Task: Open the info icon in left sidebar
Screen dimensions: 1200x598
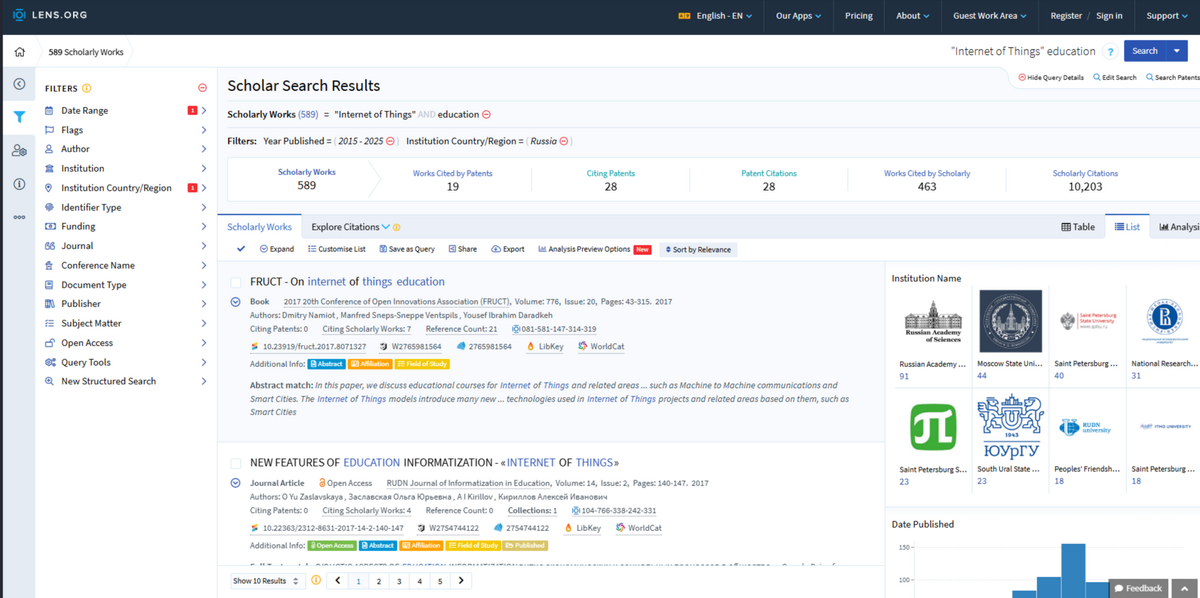Action: pos(19,184)
